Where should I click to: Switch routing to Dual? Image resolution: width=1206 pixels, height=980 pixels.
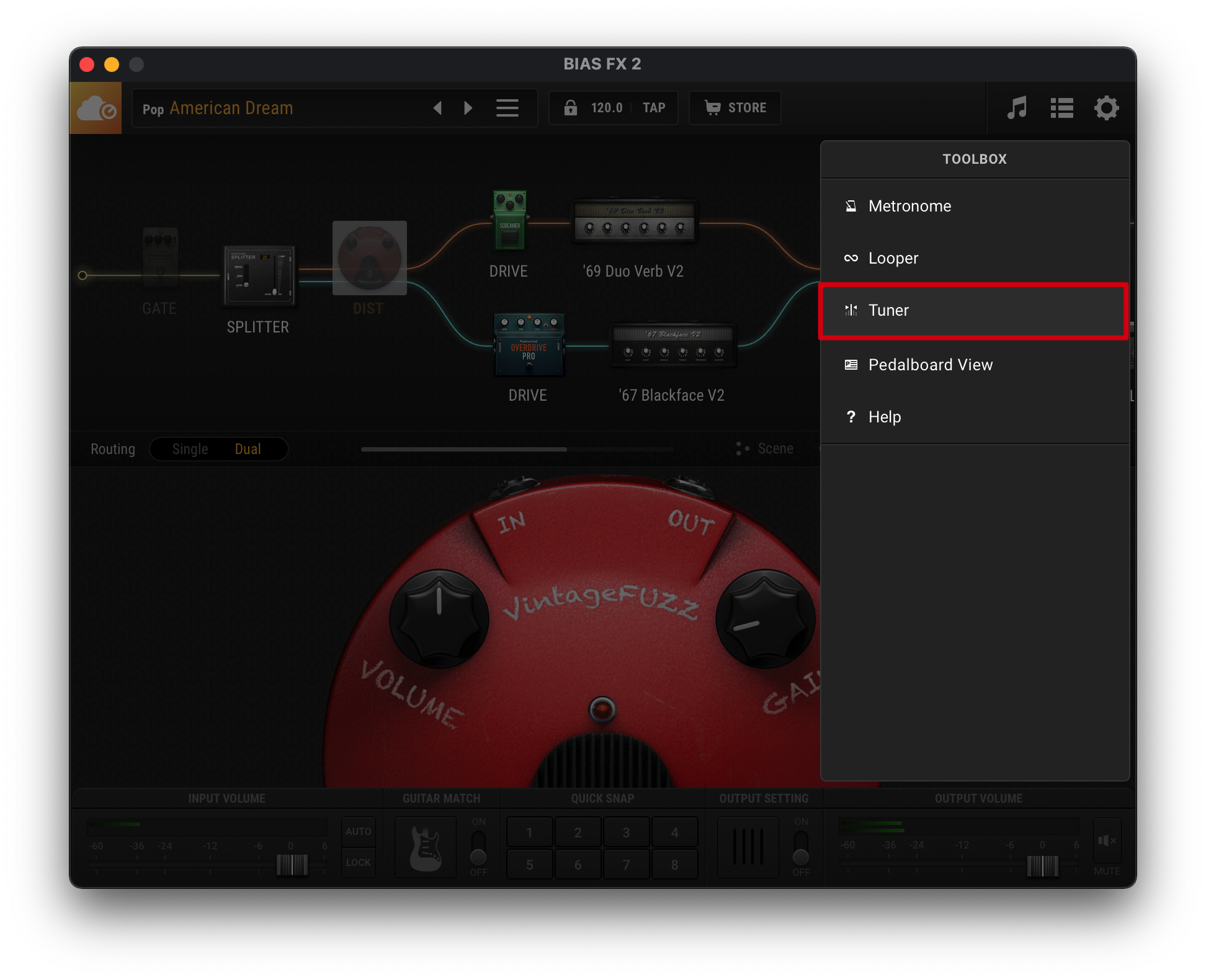pyautogui.click(x=248, y=449)
